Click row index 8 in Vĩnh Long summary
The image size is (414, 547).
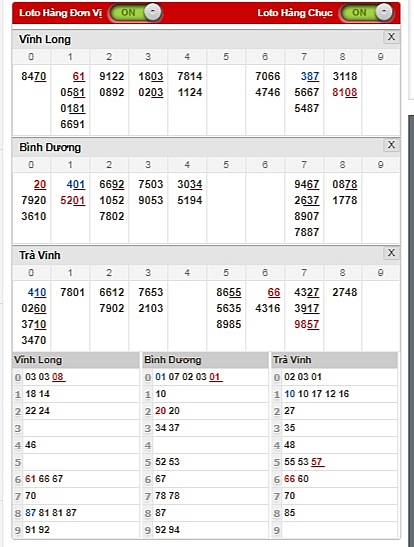pyautogui.click(x=18, y=513)
